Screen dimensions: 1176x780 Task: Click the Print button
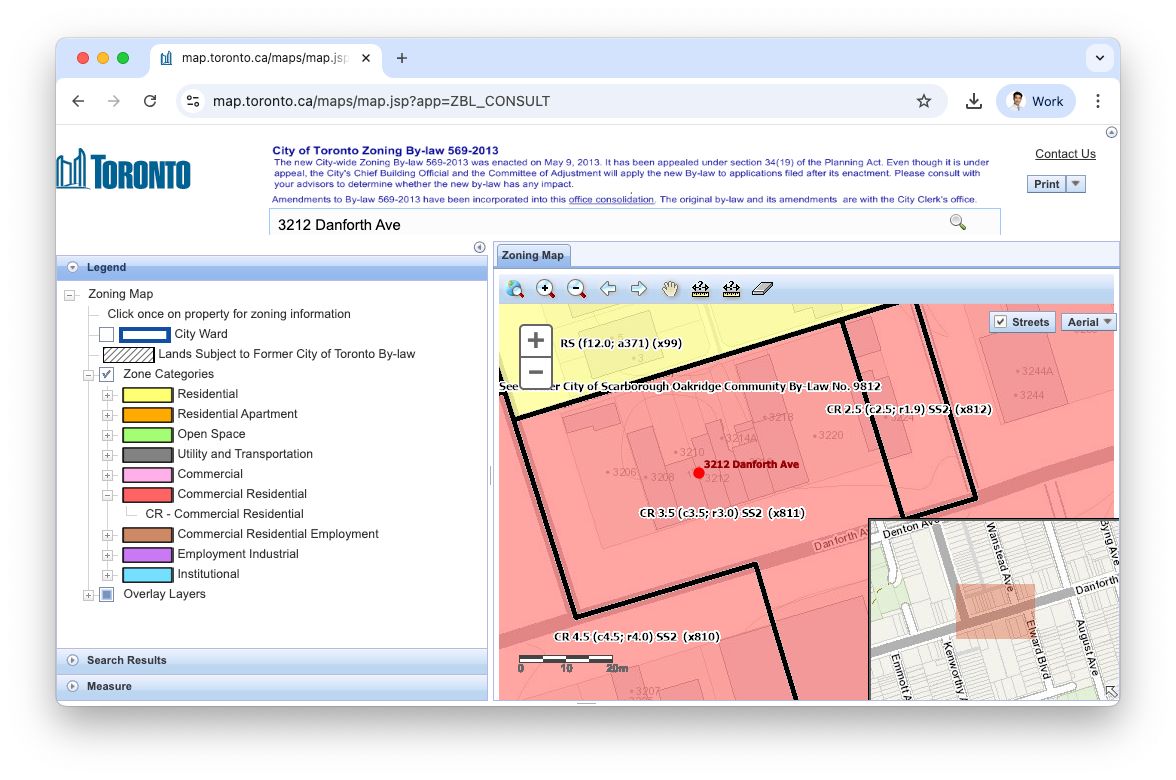1046,184
